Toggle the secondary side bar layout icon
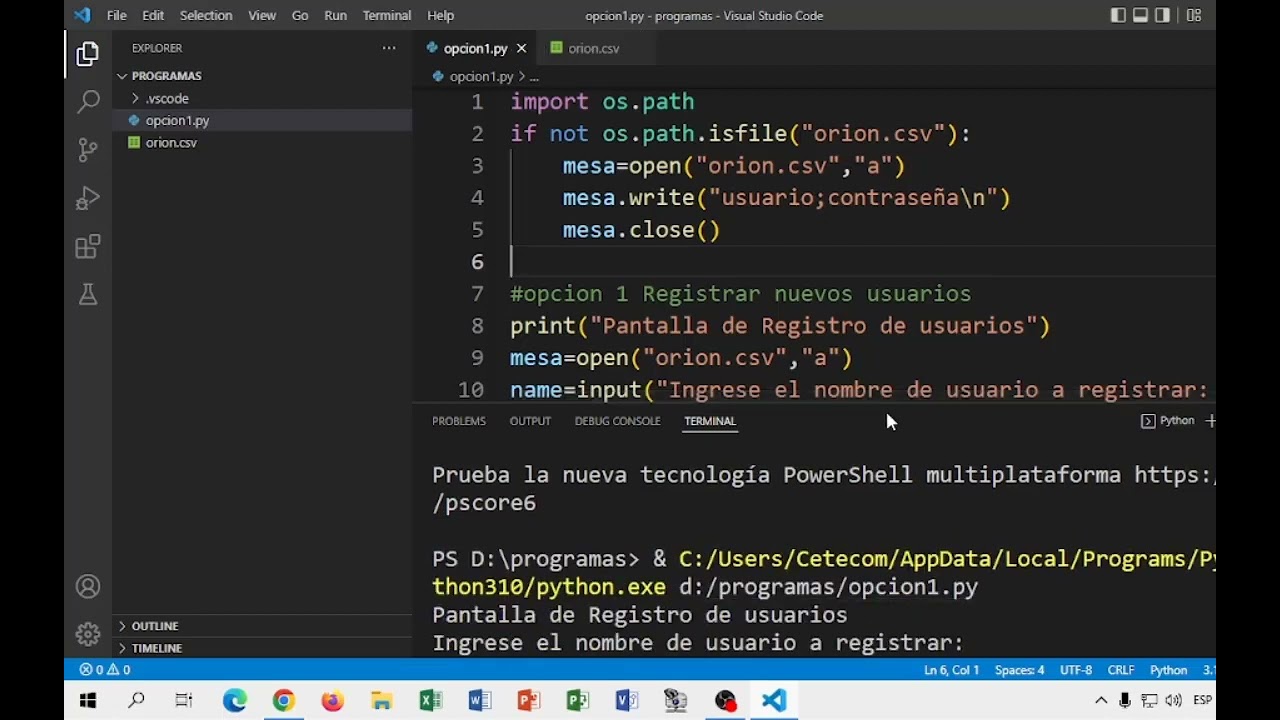1280x720 pixels. 1162,15
